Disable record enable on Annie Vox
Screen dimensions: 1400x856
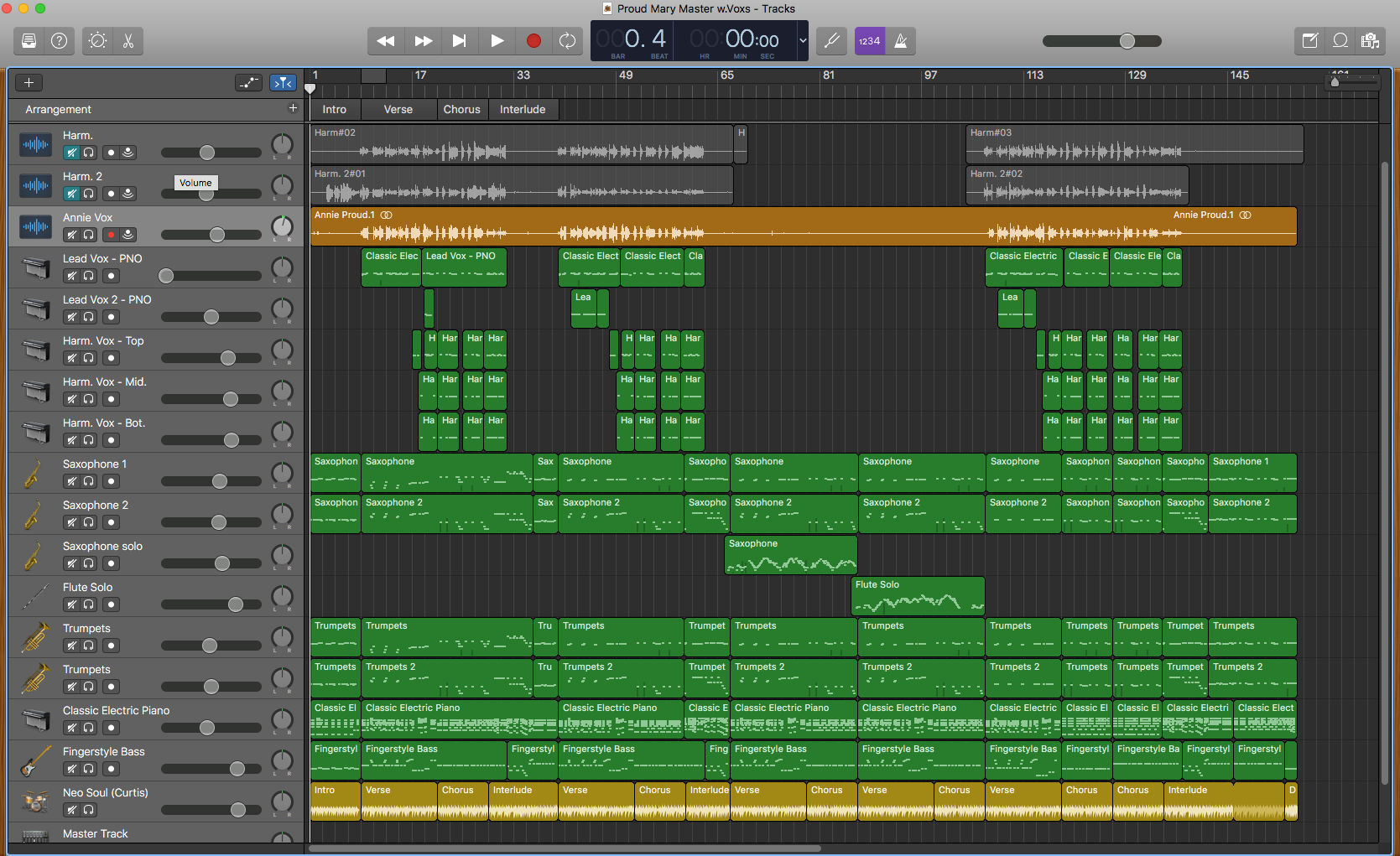(x=111, y=235)
